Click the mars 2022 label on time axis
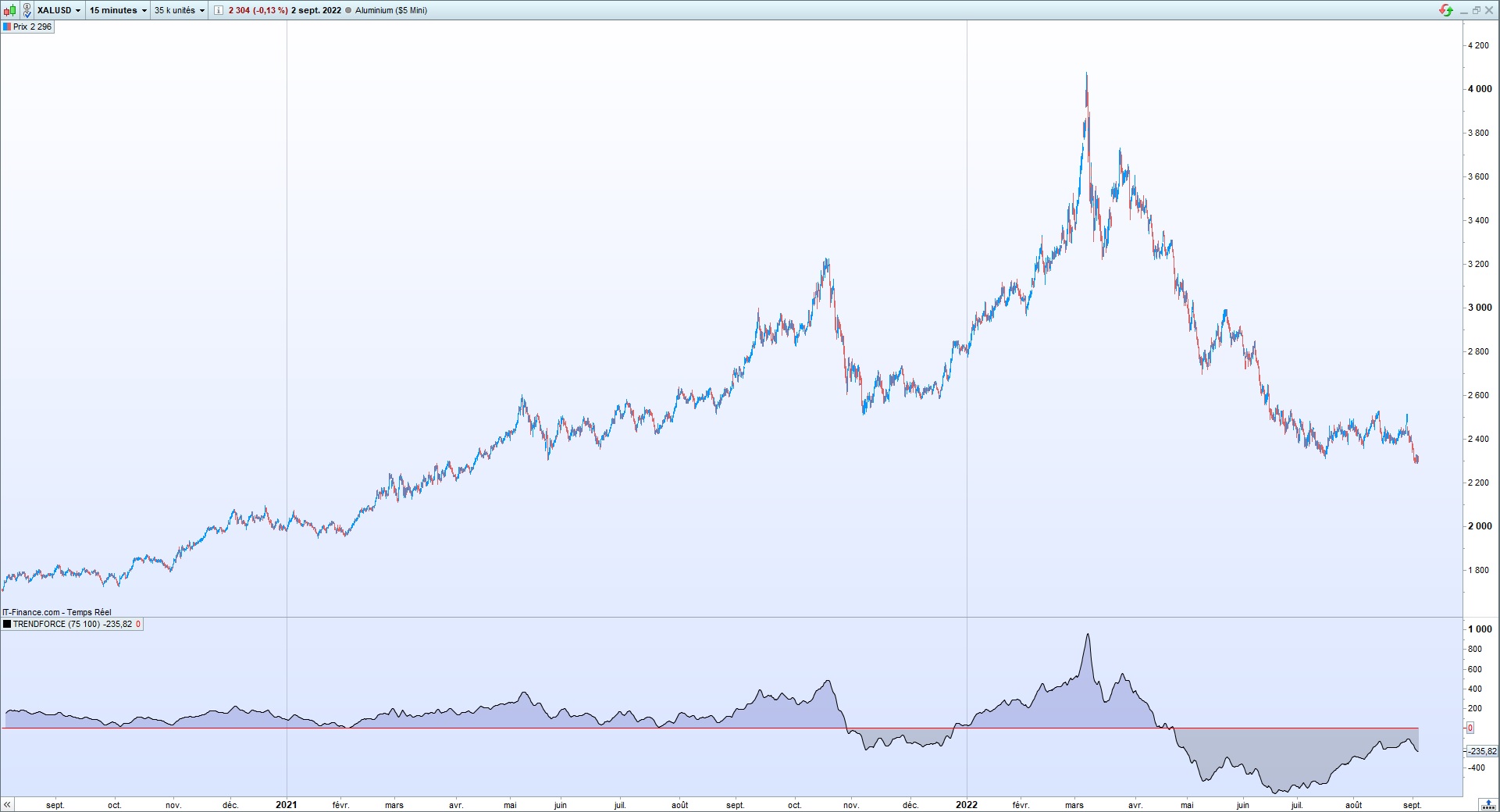The height and width of the screenshot is (812, 1500). coord(1074,805)
